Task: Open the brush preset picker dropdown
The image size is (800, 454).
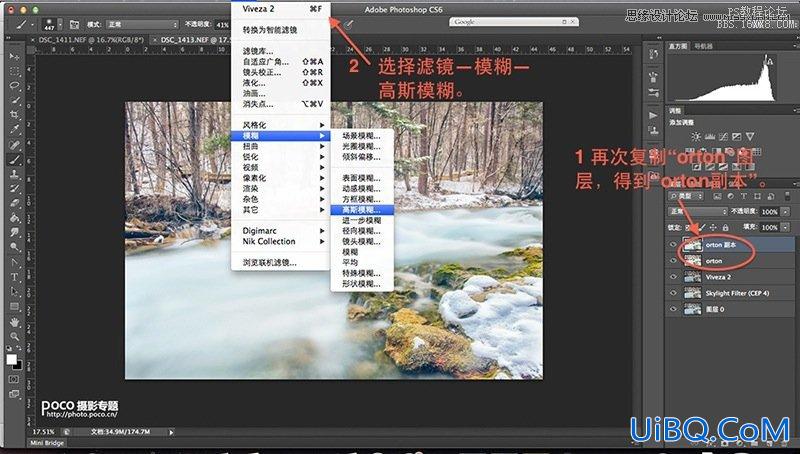Action: point(60,24)
